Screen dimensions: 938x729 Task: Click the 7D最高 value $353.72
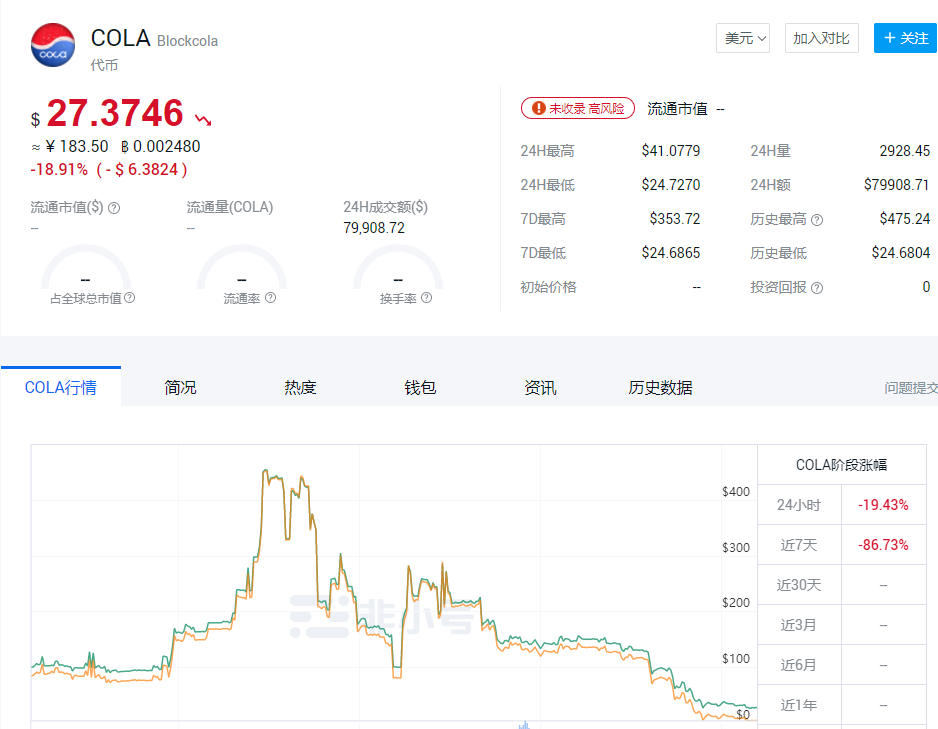[x=675, y=219]
